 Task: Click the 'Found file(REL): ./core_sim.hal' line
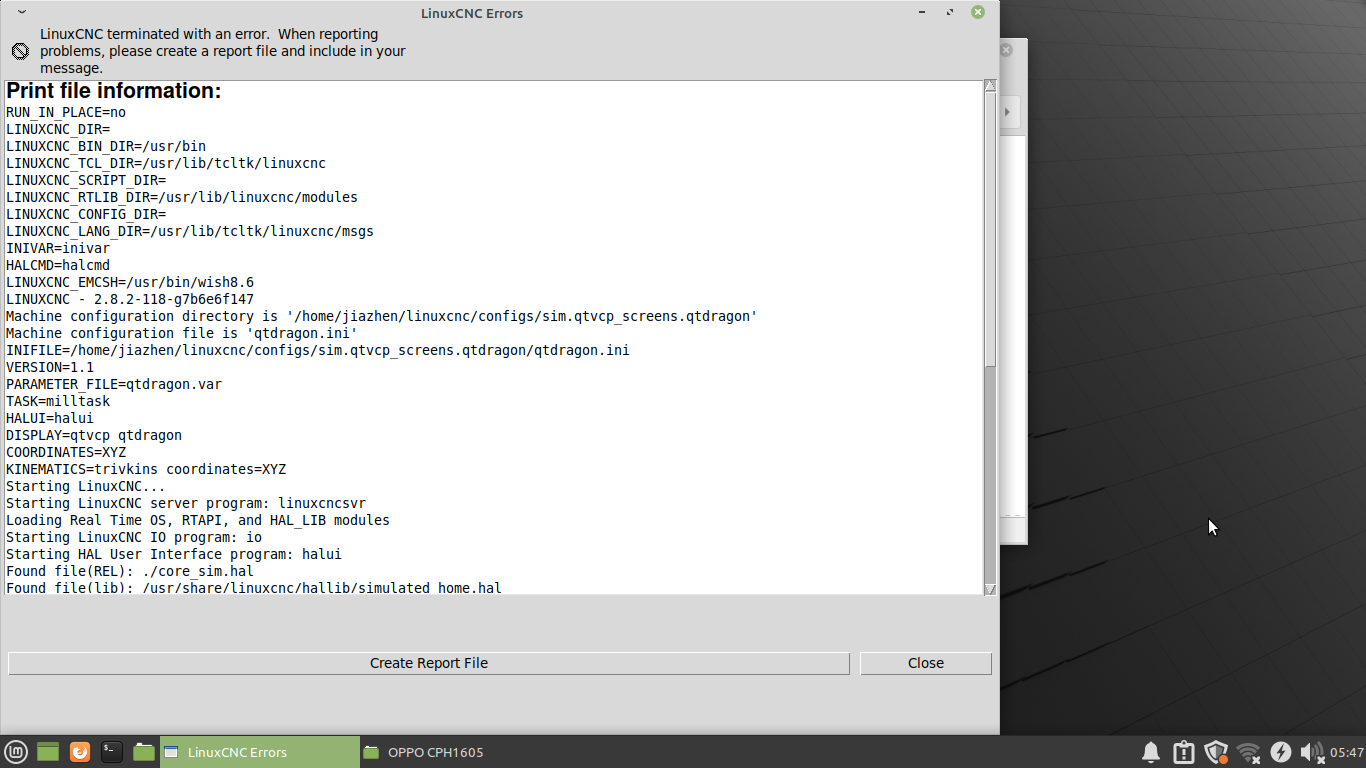[x=130, y=571]
